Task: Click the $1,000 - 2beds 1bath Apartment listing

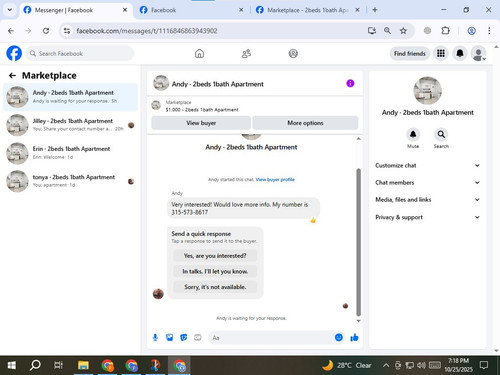Action: [x=202, y=109]
